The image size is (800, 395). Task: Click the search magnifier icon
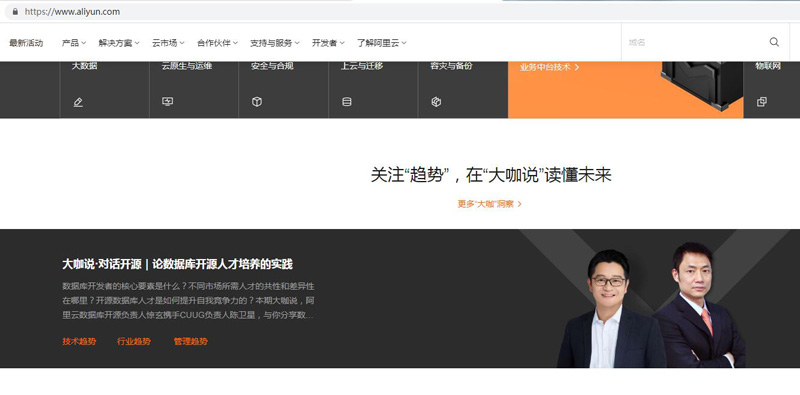click(774, 42)
